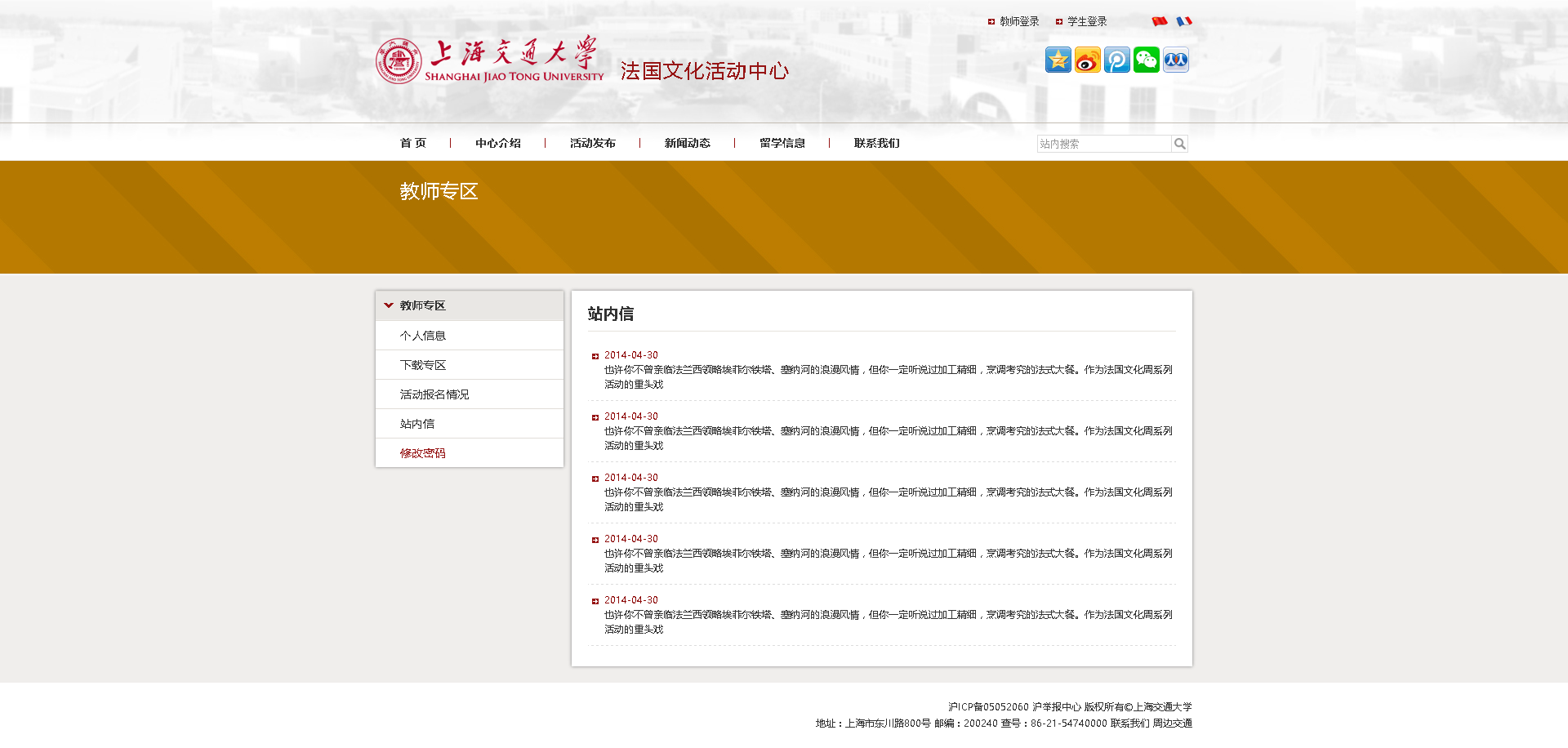Go to 中心介绍 in the navigation bar
This screenshot has height=748, width=1568.
pyautogui.click(x=497, y=143)
